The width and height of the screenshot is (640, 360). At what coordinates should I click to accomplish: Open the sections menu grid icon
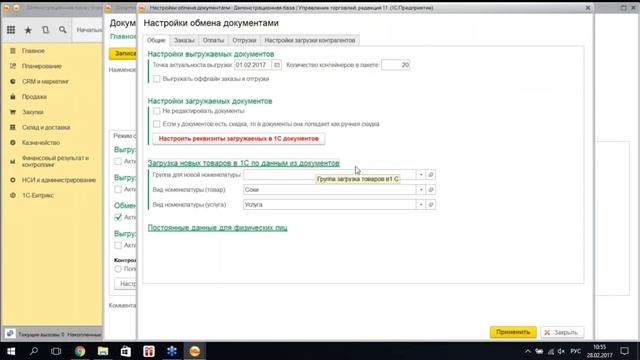coord(11,30)
